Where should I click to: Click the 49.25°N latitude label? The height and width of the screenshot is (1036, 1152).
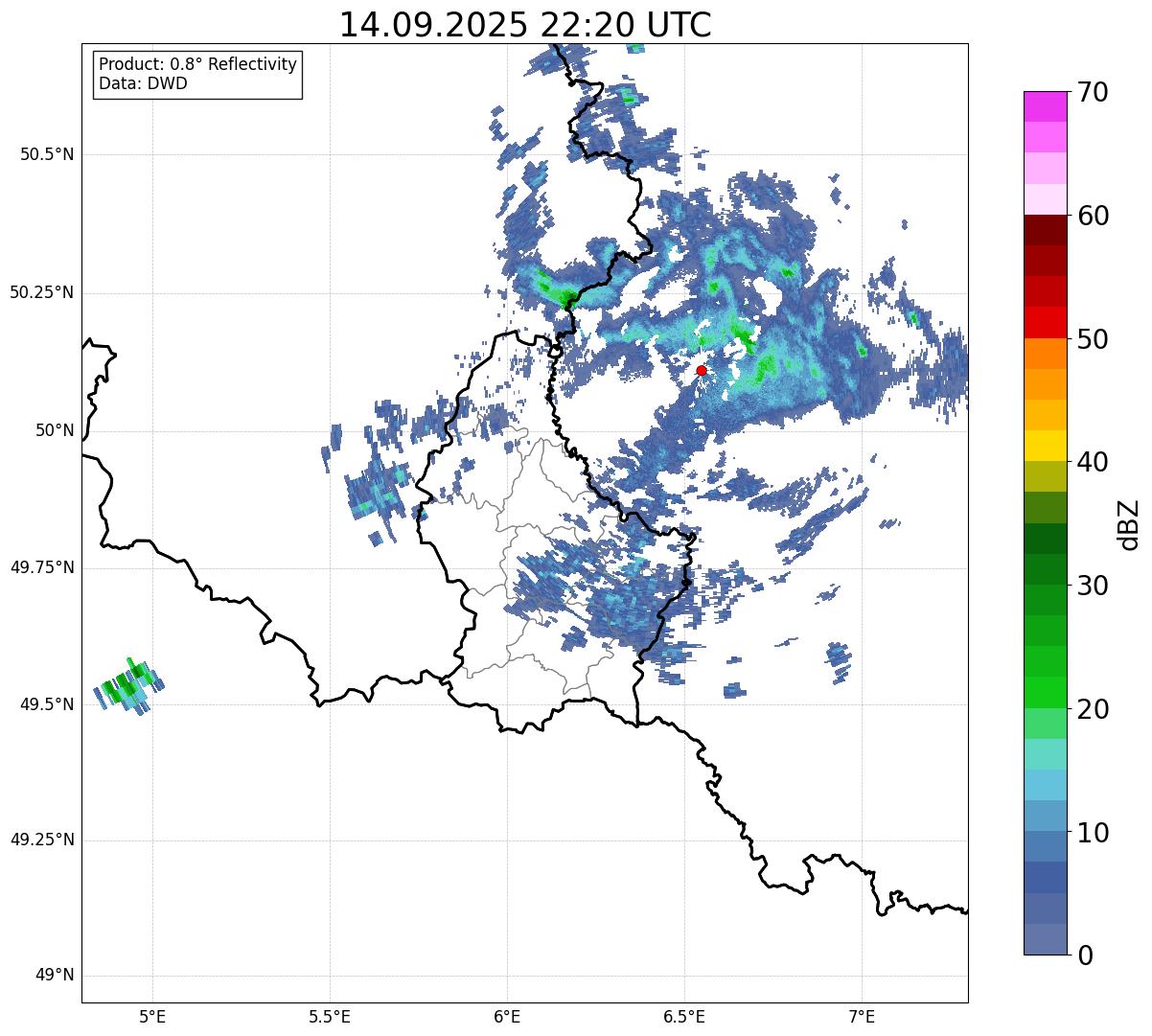click(x=42, y=840)
